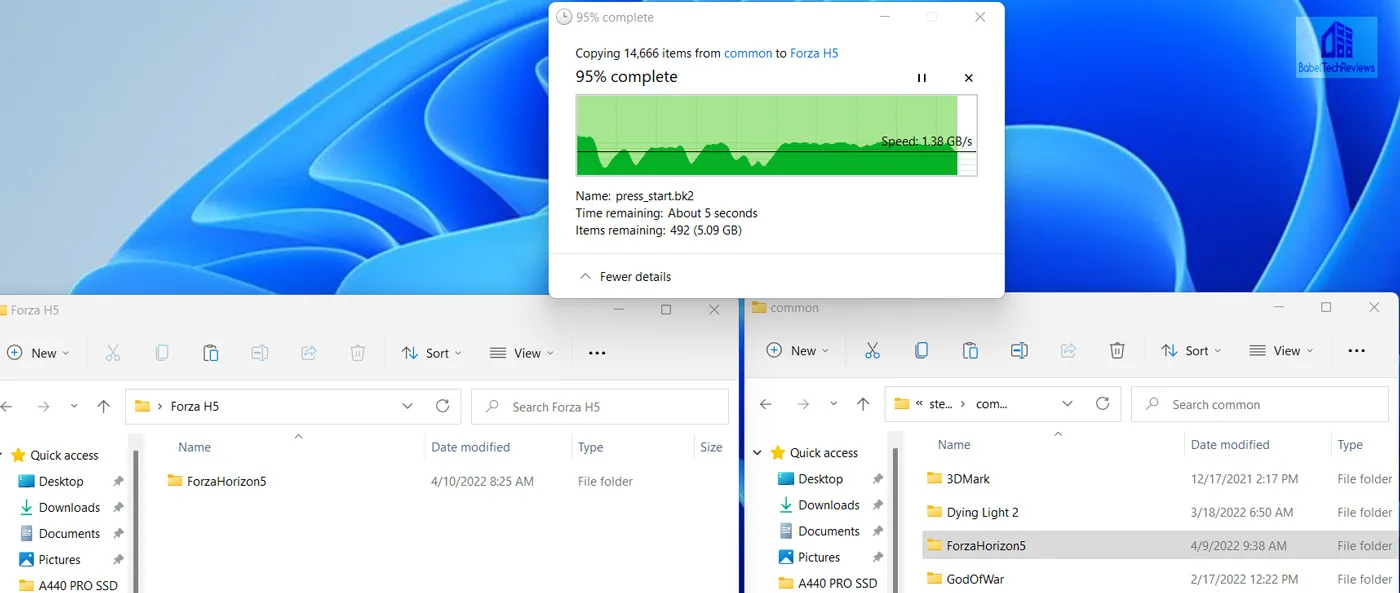Go up one level in Forza H5 window
The image size is (1400, 593).
coord(103,407)
